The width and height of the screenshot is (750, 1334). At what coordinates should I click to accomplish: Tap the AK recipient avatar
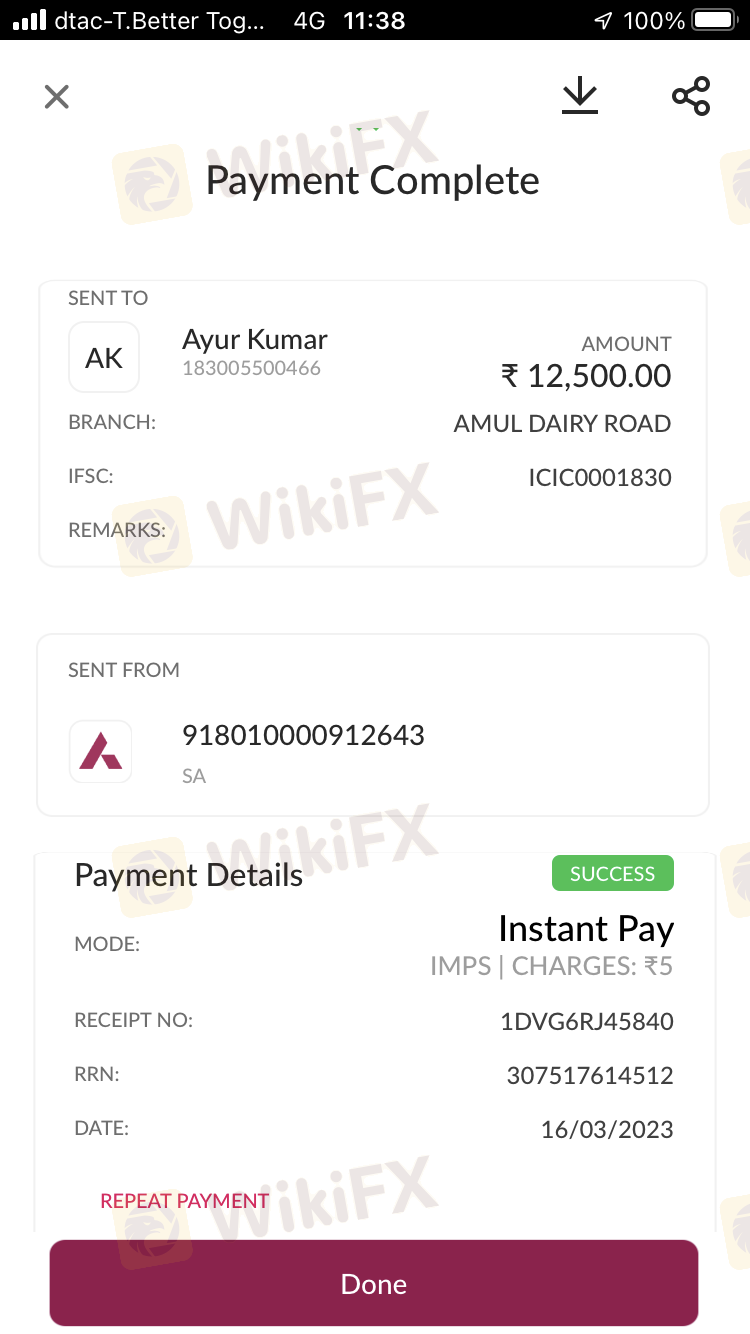point(104,357)
